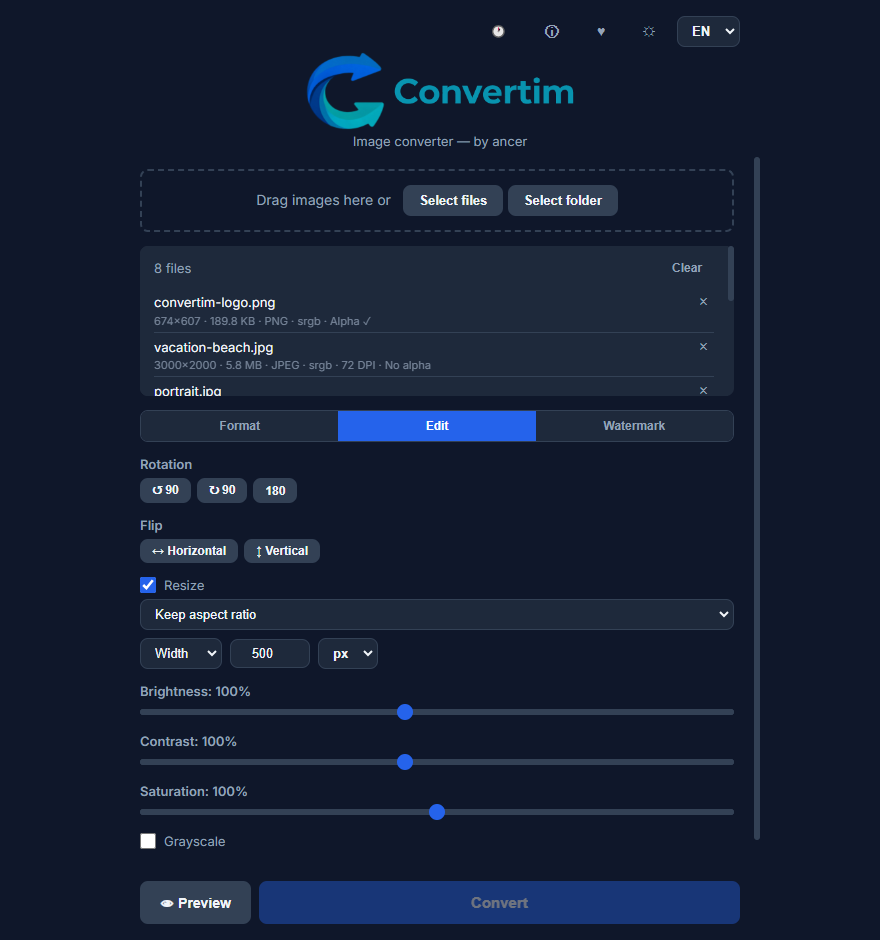
Task: Remove vacation-beach.jpg with its X
Action: (703, 347)
